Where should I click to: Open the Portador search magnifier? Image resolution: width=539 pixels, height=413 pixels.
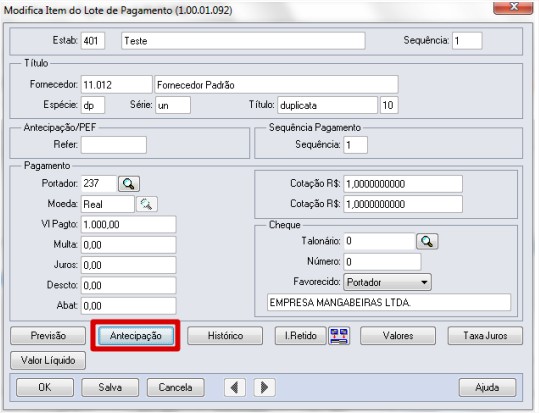coord(129,184)
